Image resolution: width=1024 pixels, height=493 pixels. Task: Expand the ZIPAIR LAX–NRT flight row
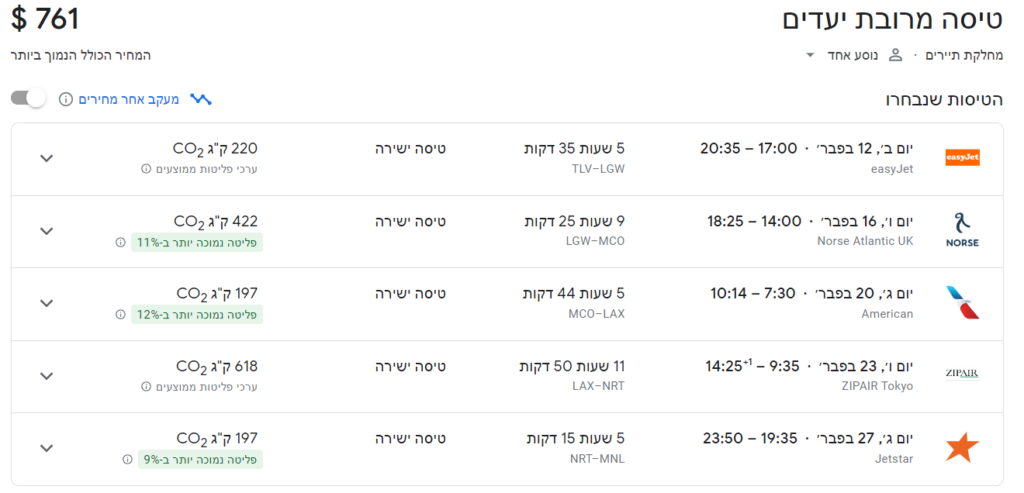pos(46,375)
